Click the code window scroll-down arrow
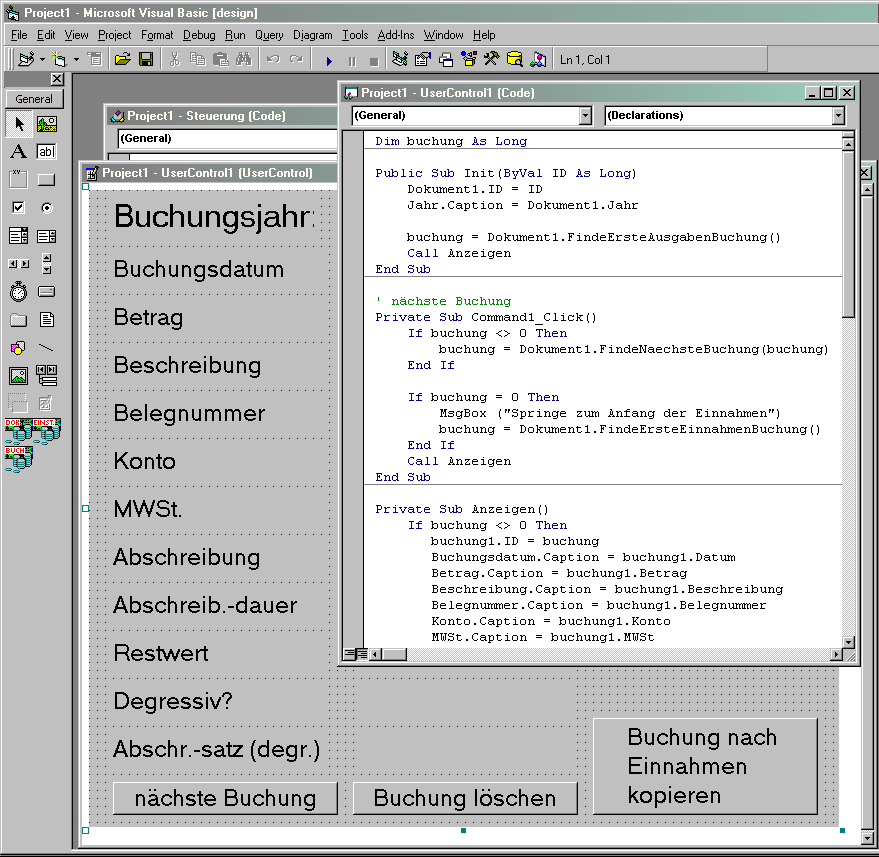This screenshot has width=879, height=857. 849,642
